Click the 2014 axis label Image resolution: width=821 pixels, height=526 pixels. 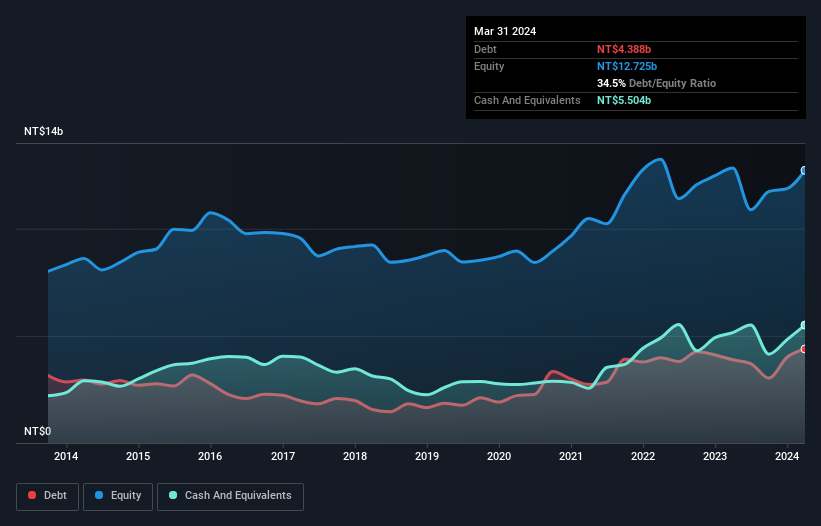pyautogui.click(x=66, y=456)
